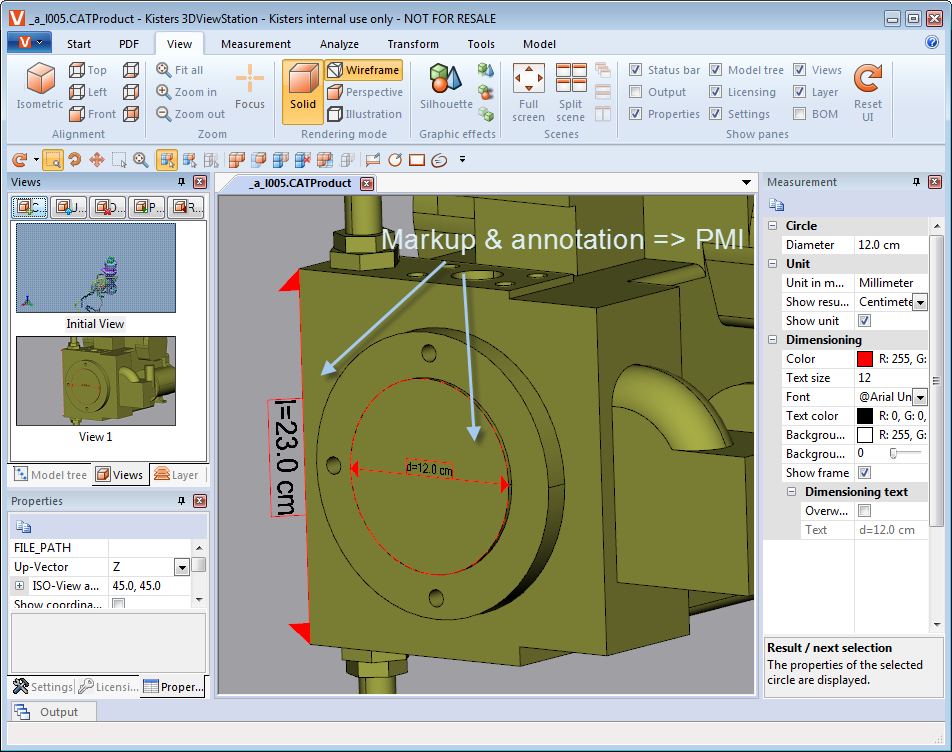
Task: Open the Analyze ribbon tab
Action: coord(339,44)
